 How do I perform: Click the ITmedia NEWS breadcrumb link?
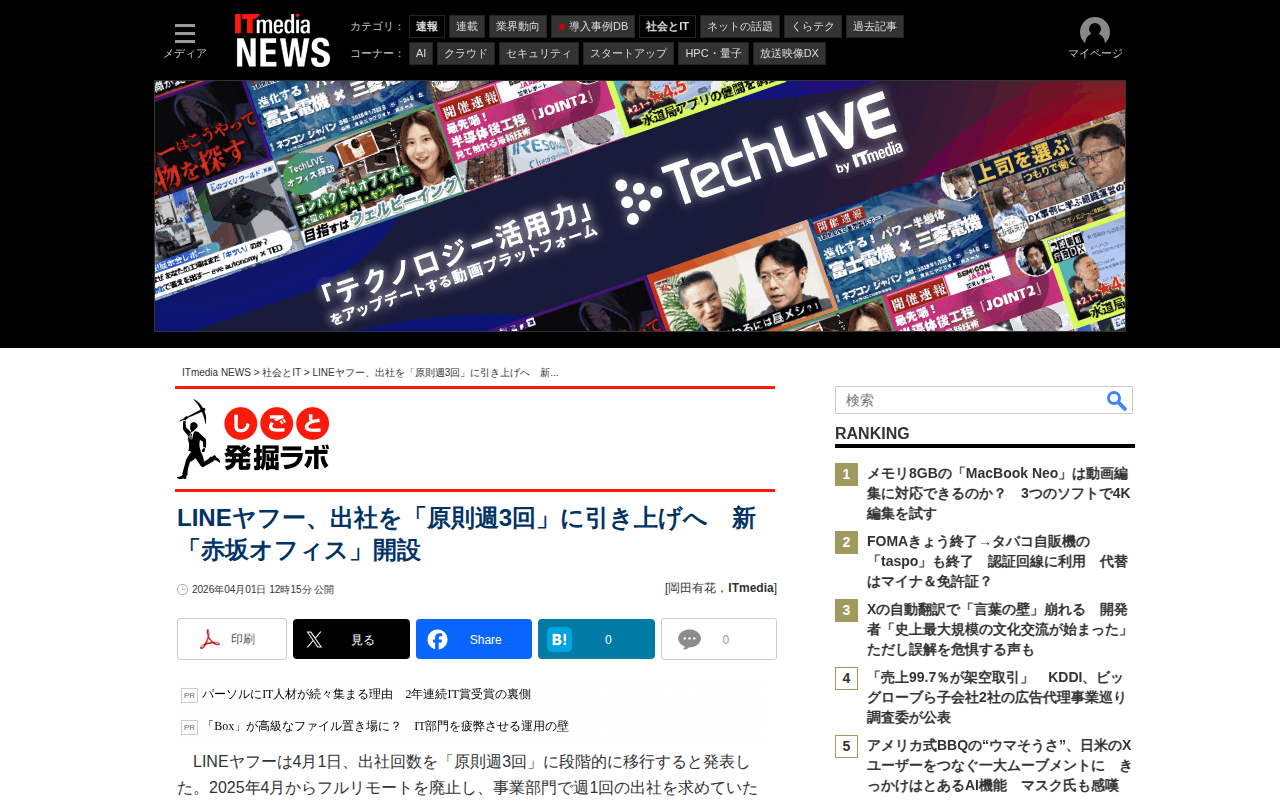(x=216, y=373)
